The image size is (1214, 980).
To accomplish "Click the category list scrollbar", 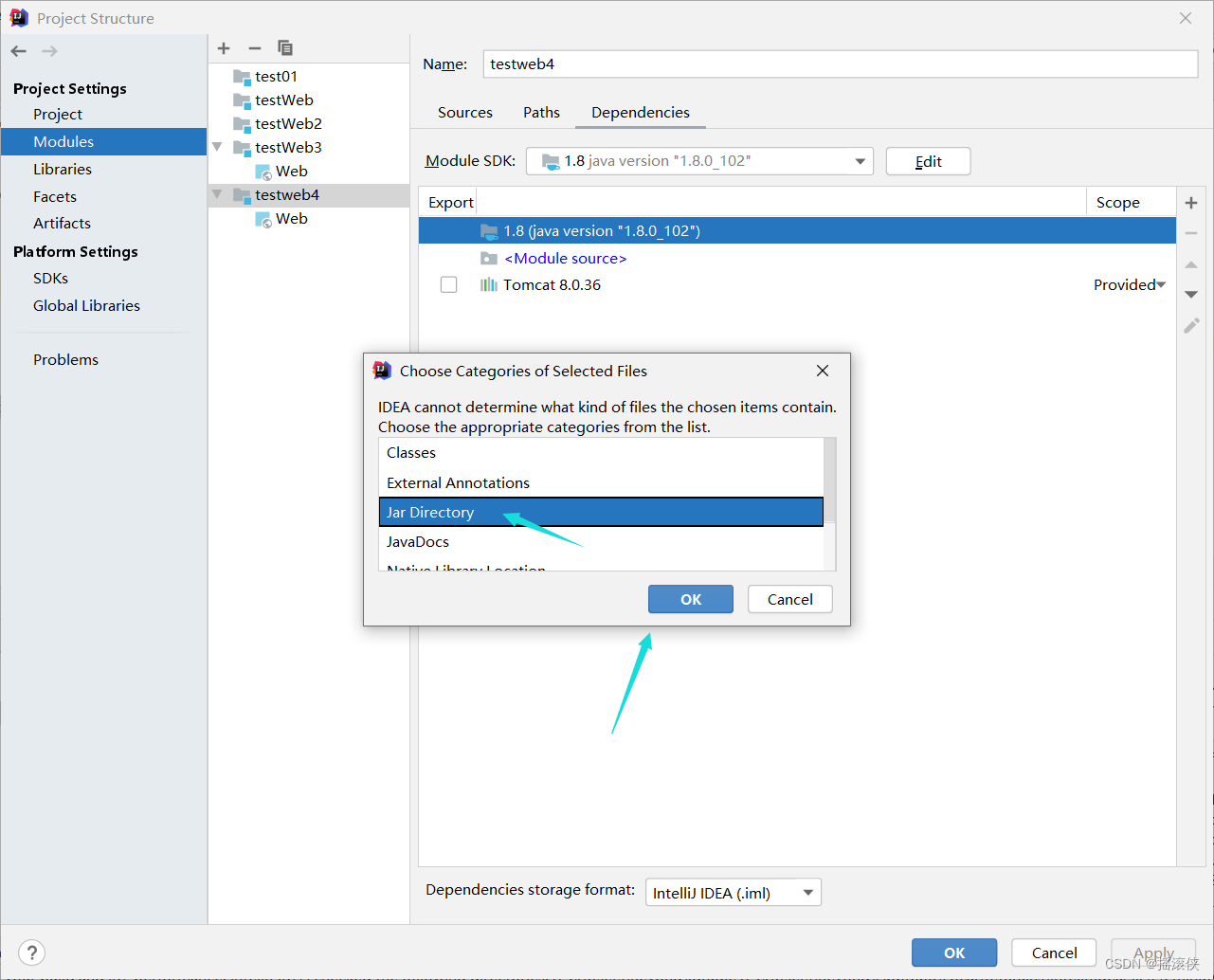I will point(830,481).
